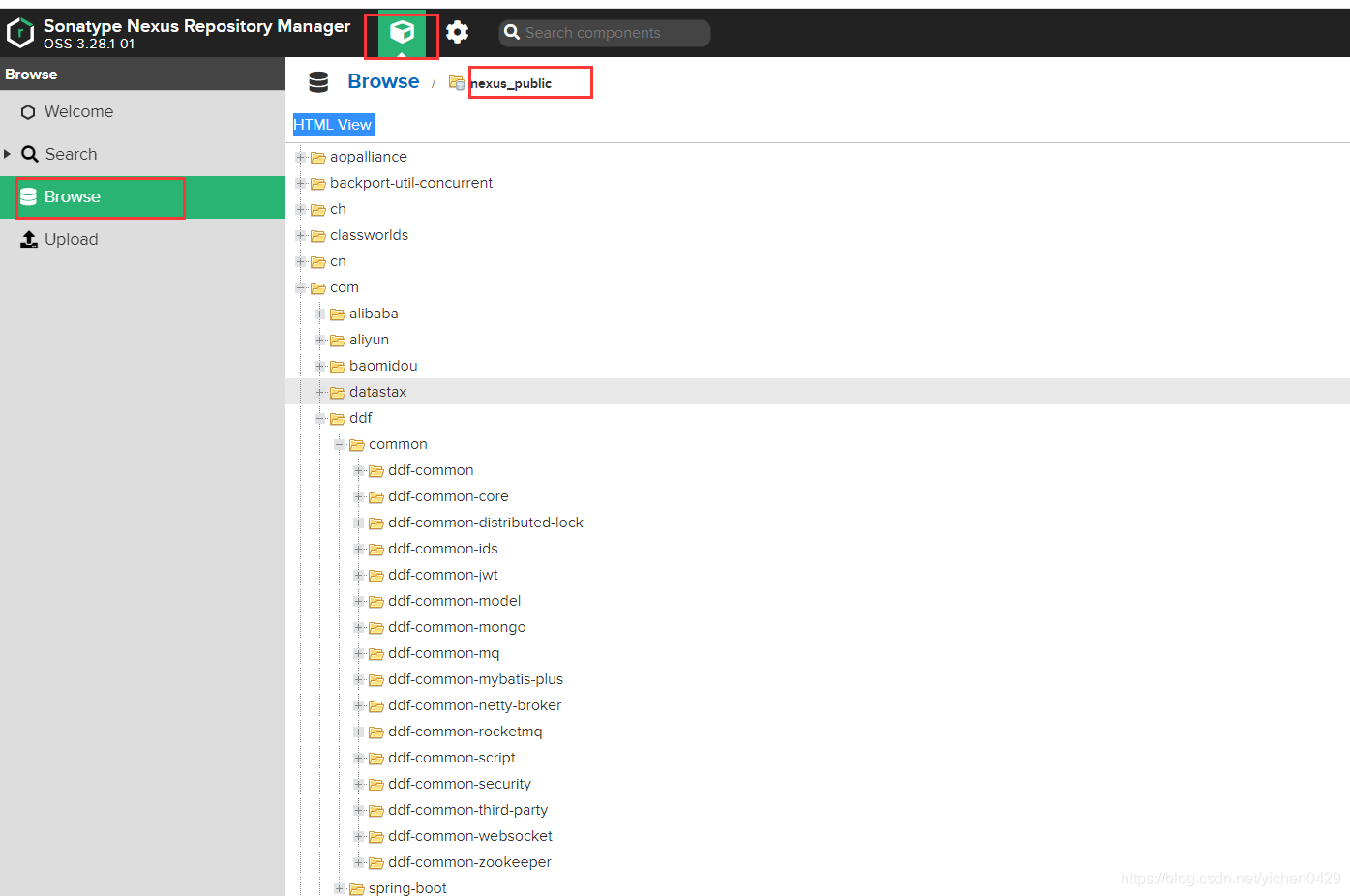The width and height of the screenshot is (1350, 896).
Task: Select the alibaba tree row
Action: [818, 314]
